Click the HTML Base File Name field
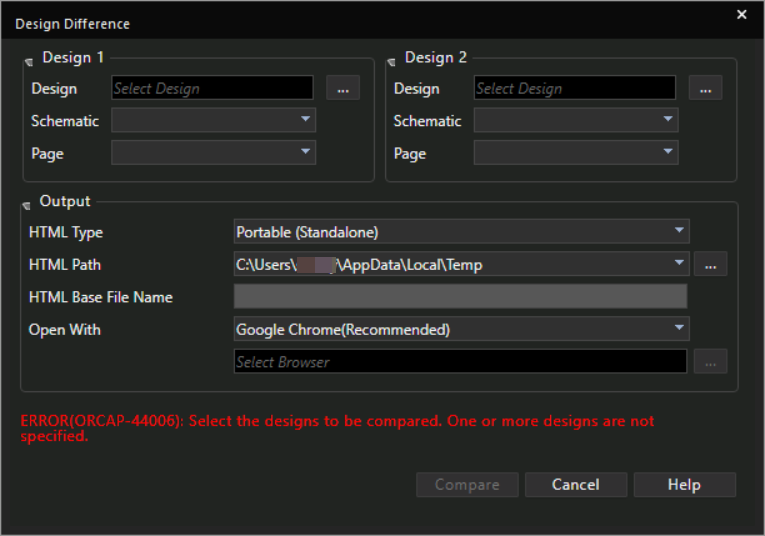 pos(460,297)
